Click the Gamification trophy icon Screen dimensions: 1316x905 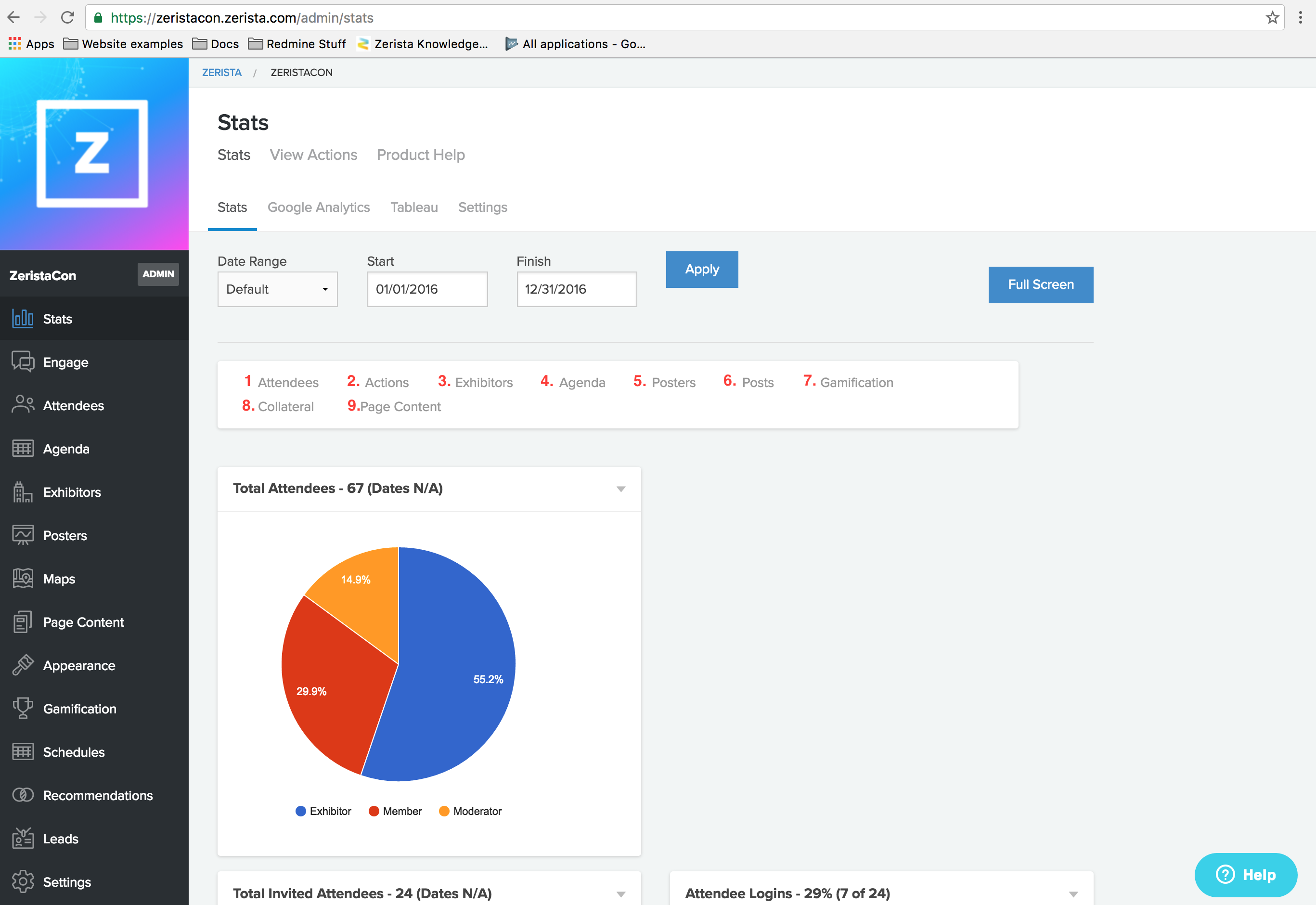[x=23, y=708]
